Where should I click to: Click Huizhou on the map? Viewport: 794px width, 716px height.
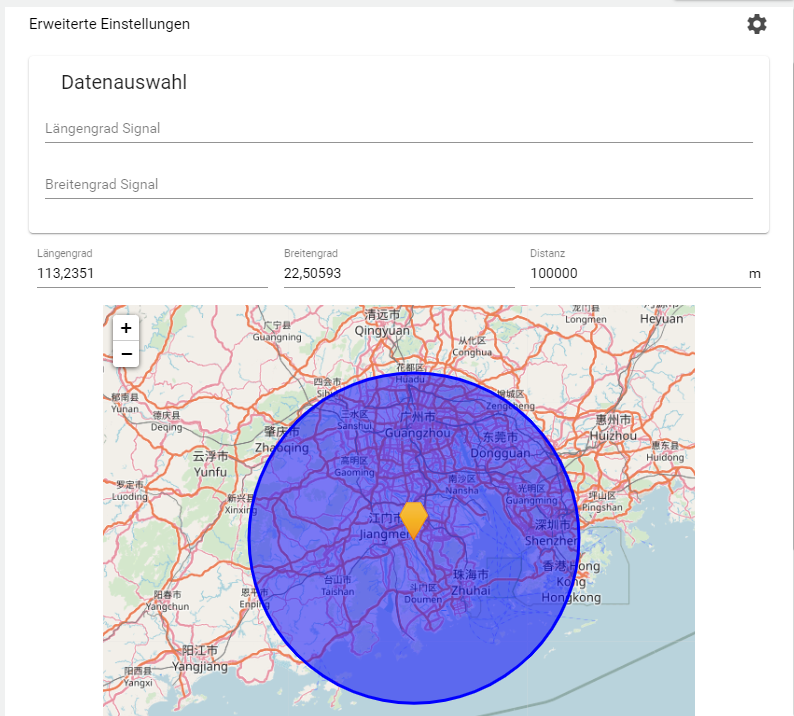click(x=613, y=436)
